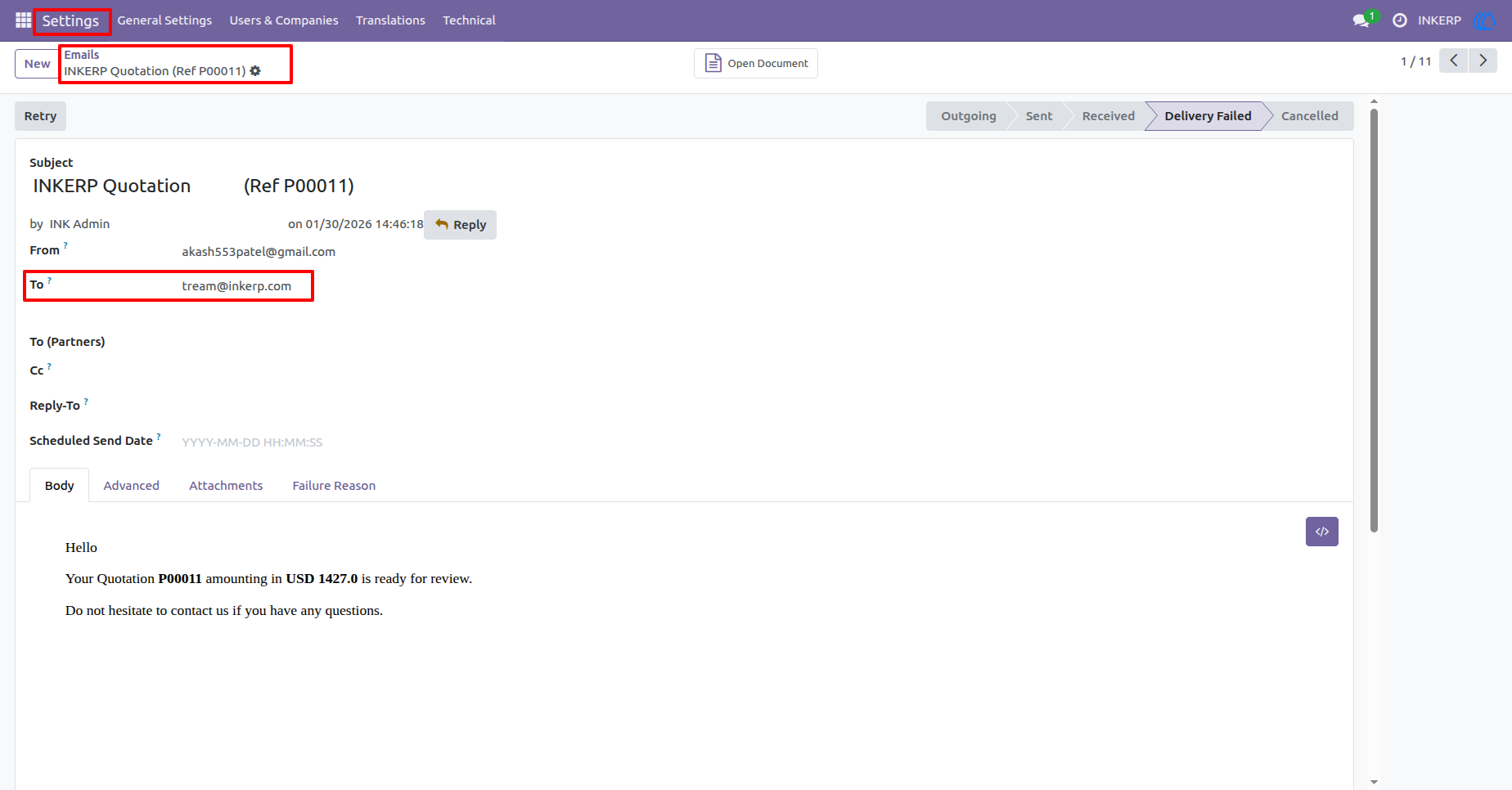Click the date 01/30/2026 14:46:18
The image size is (1512, 790).
(x=364, y=224)
